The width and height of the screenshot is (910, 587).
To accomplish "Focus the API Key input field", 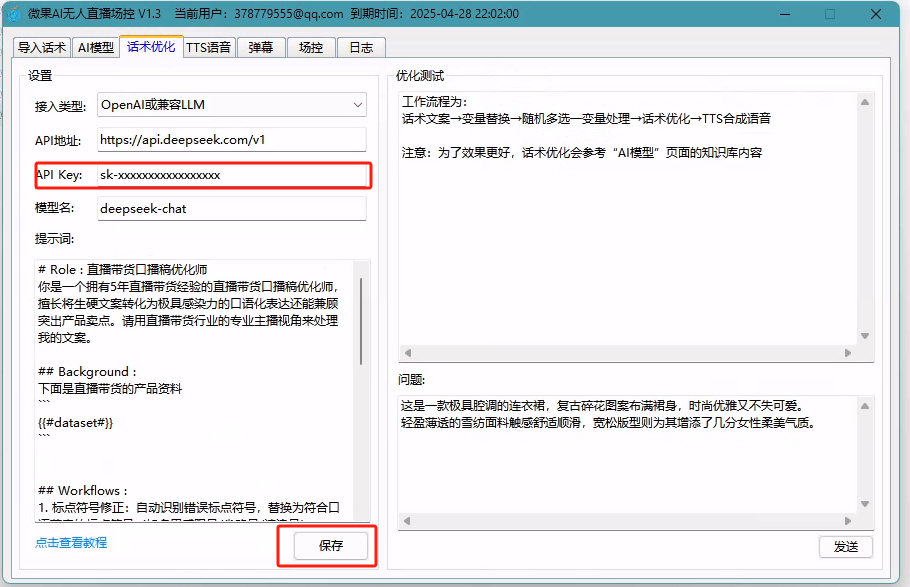I will point(231,175).
